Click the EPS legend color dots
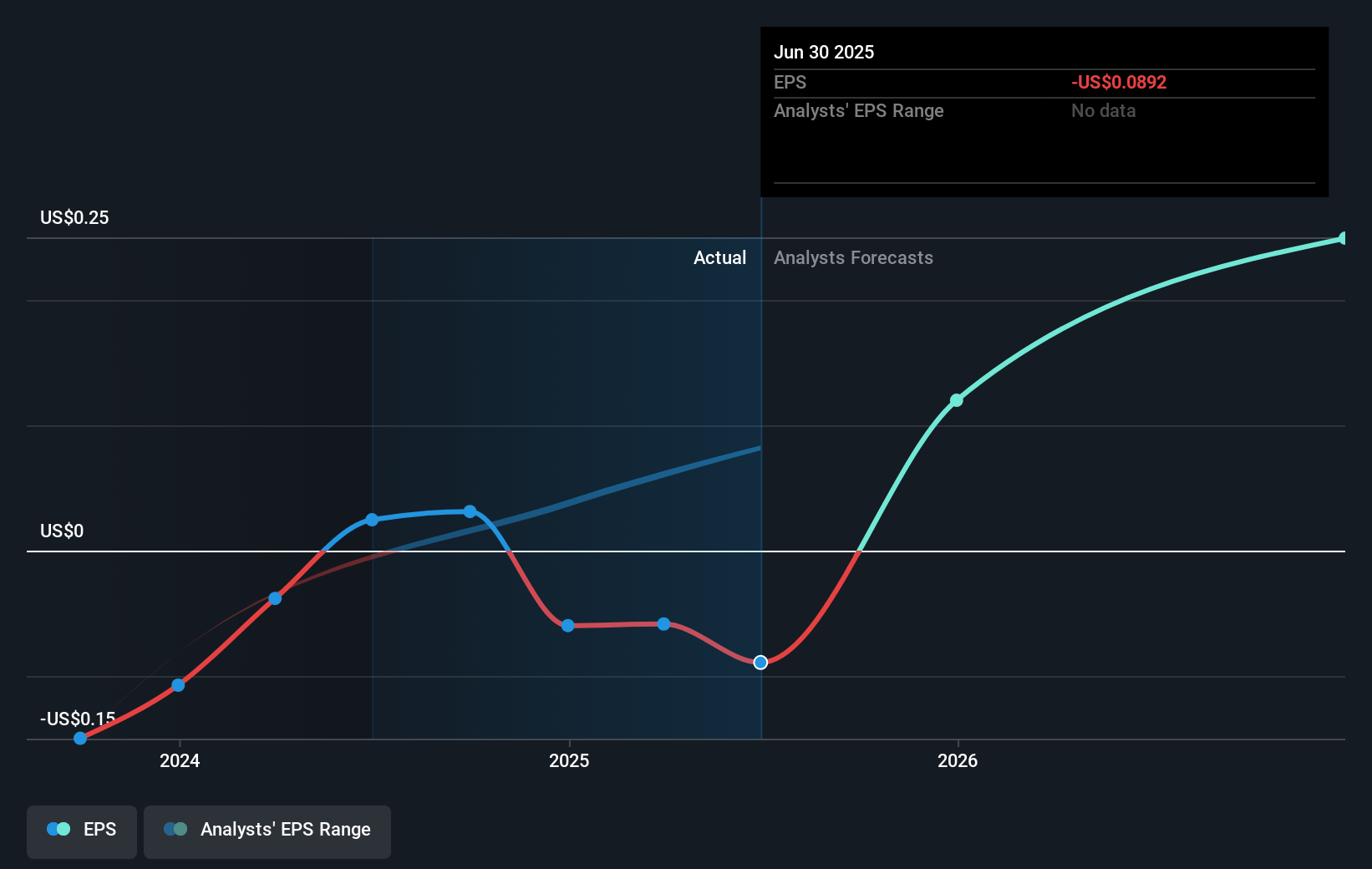 pyautogui.click(x=58, y=829)
